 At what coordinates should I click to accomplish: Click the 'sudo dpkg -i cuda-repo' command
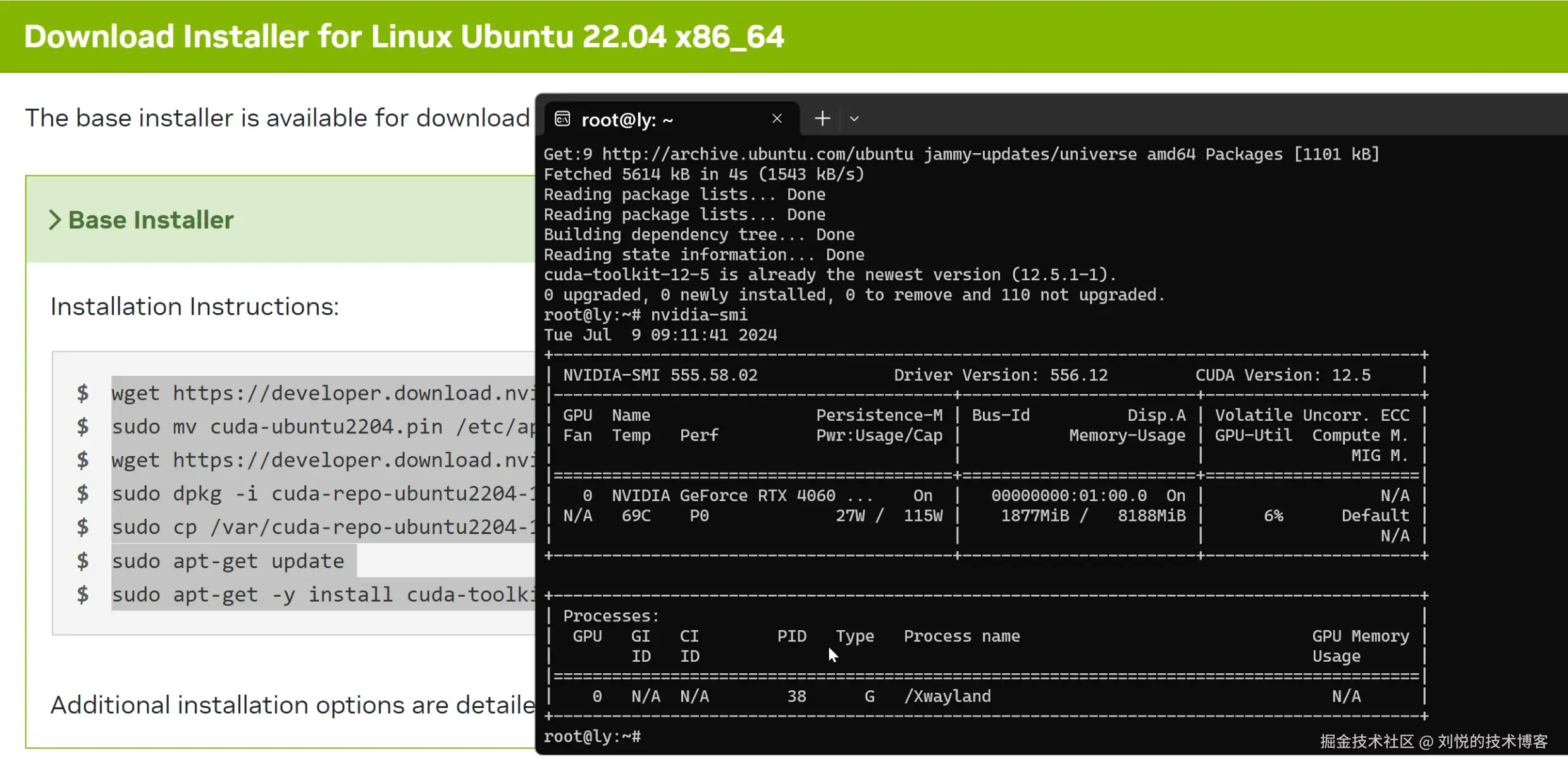point(323,494)
